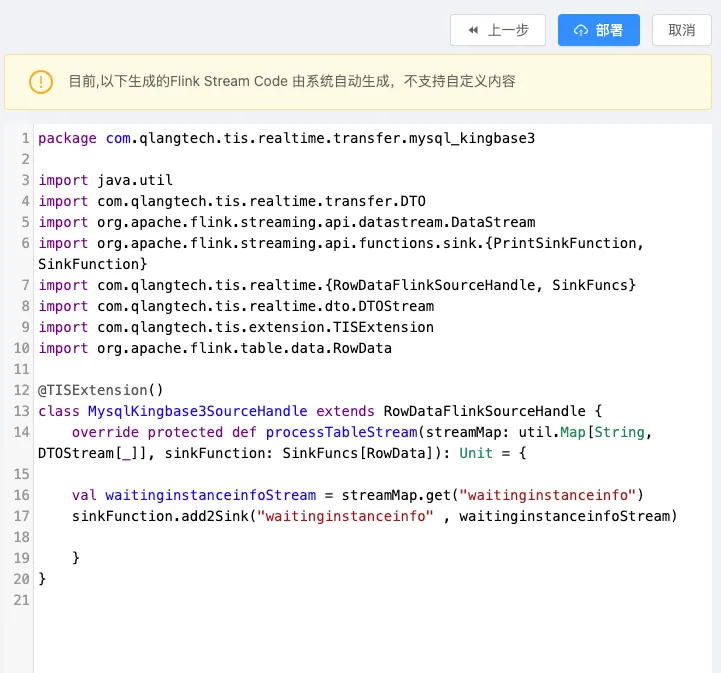Image resolution: width=721 pixels, height=673 pixels.
Task: Click the import of RowData line
Action: click(x=215, y=348)
